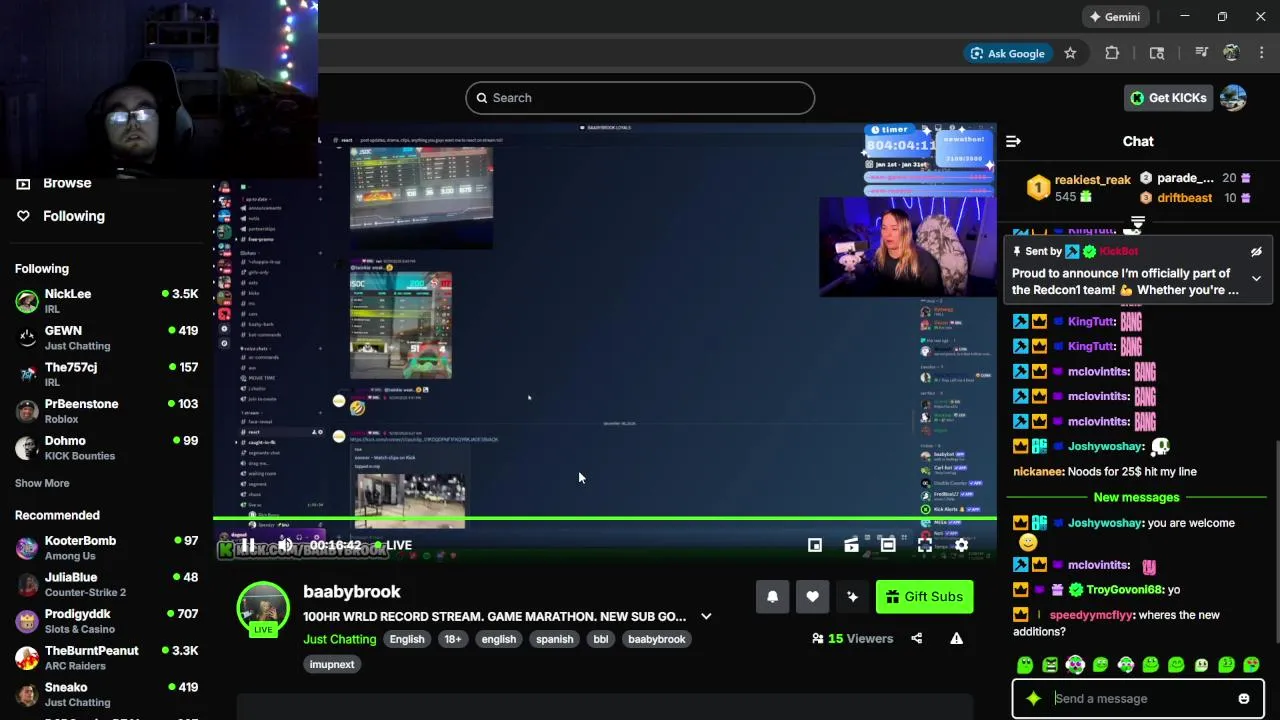The height and width of the screenshot is (720, 1280).
Task: Click Show More under Following
Action: (42, 483)
